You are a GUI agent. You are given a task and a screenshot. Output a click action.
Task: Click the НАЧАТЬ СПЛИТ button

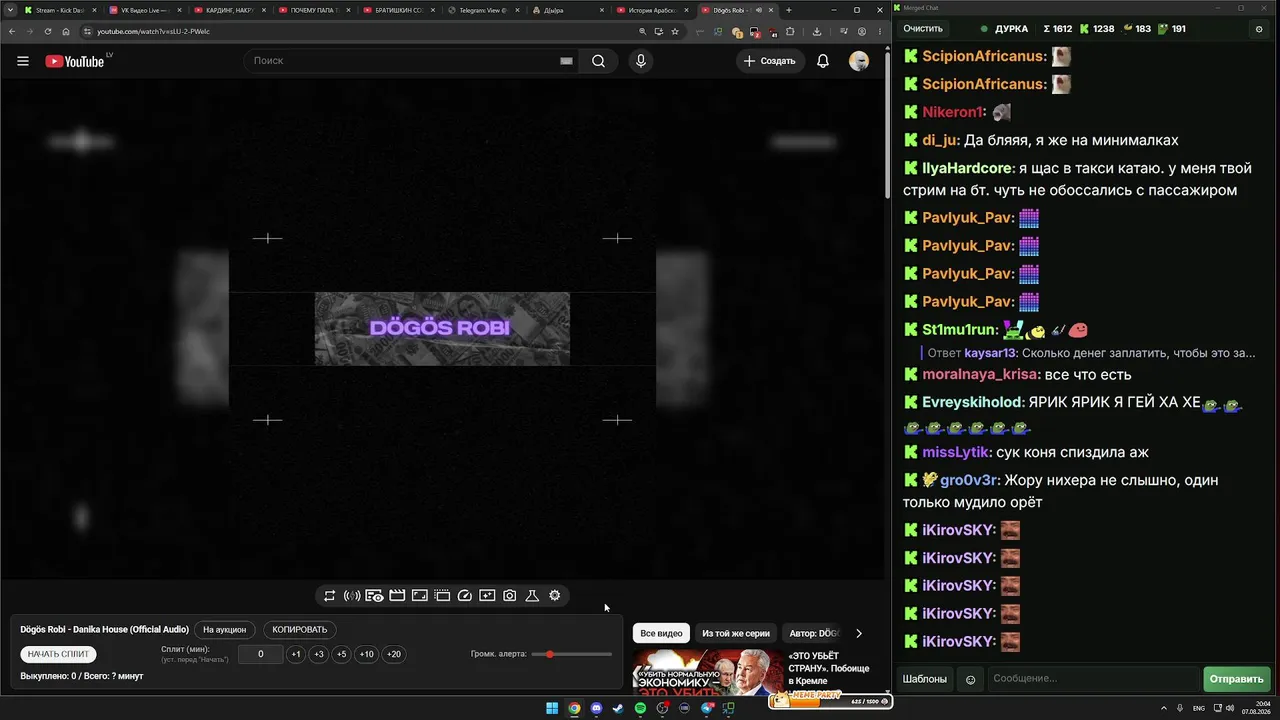tap(59, 654)
